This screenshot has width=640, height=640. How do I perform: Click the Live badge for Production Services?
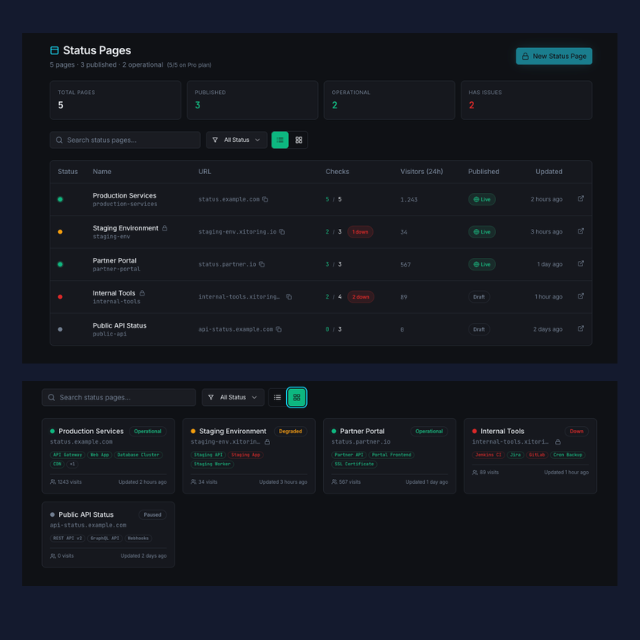(x=482, y=200)
